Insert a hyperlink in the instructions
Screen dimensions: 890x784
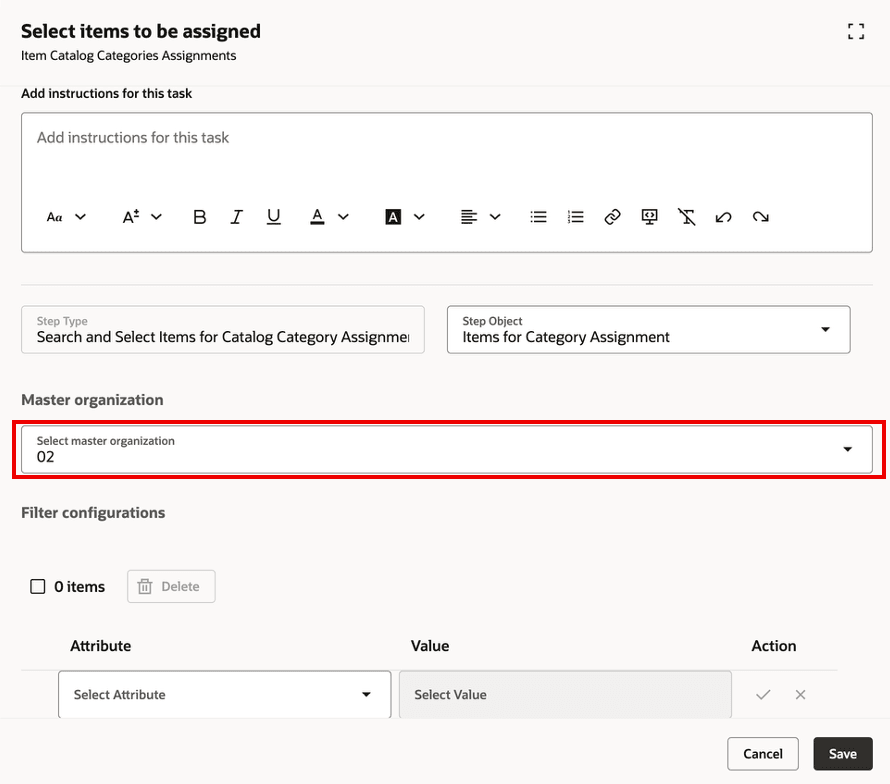pos(612,217)
